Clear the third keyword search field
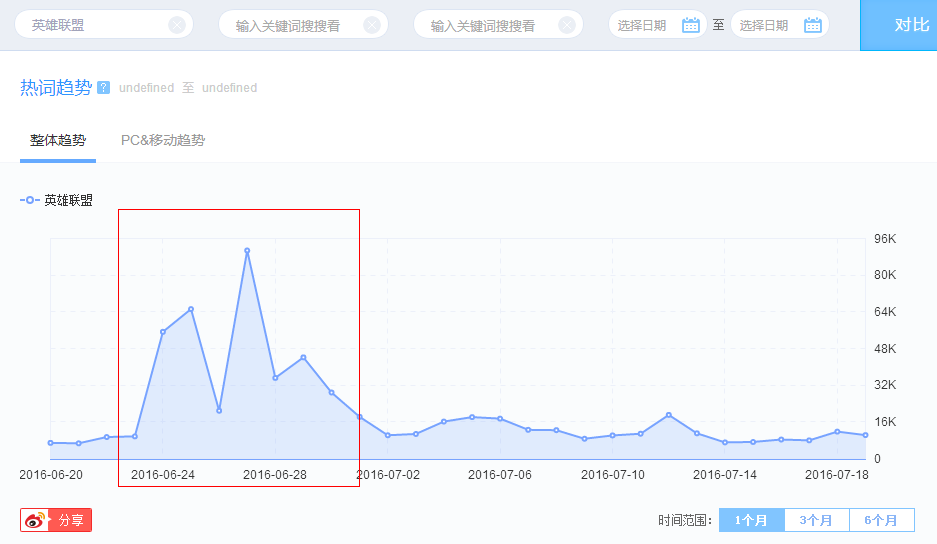Image resolution: width=937 pixels, height=544 pixels. point(567,25)
